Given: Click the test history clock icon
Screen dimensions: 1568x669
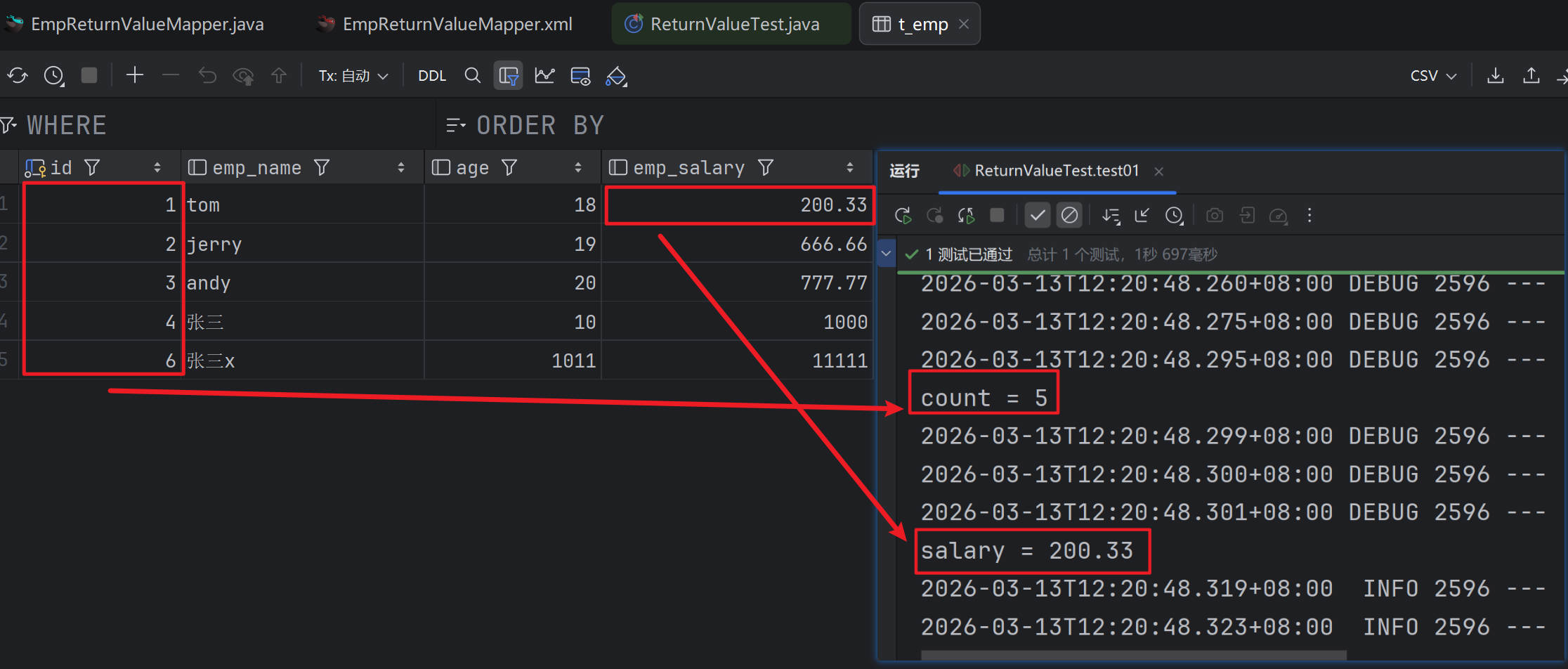Looking at the screenshot, I should [x=1174, y=216].
